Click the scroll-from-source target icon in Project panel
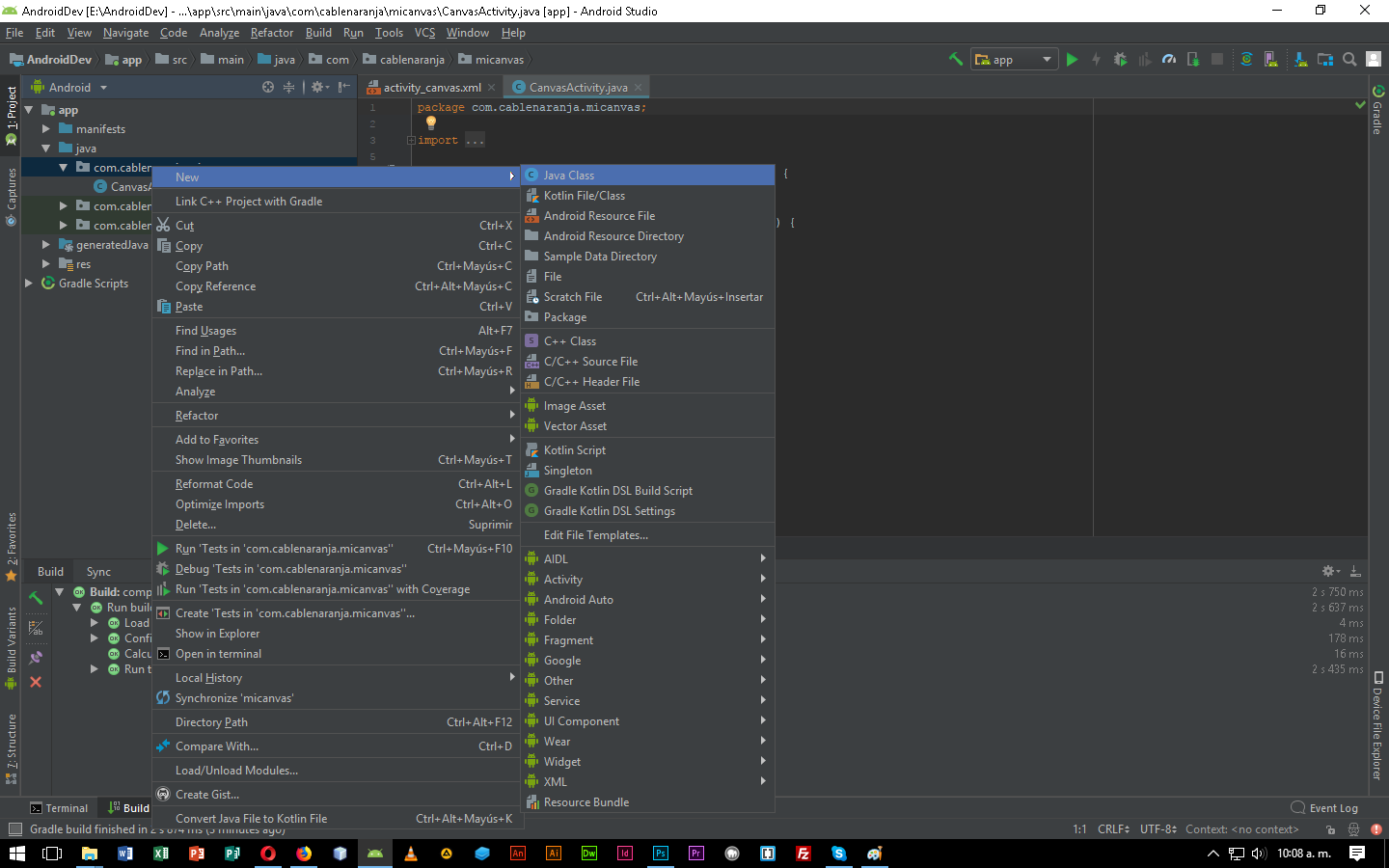Image resolution: width=1389 pixels, height=868 pixels. click(268, 87)
